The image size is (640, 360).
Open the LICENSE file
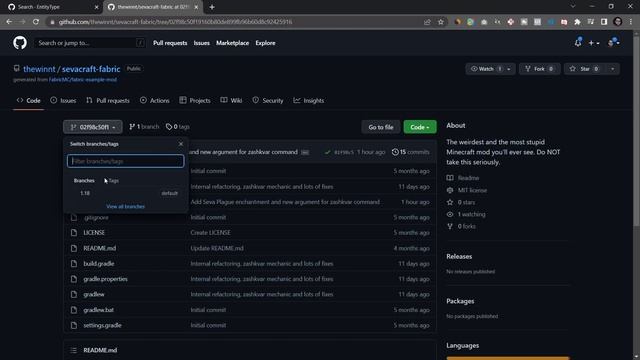click(94, 233)
